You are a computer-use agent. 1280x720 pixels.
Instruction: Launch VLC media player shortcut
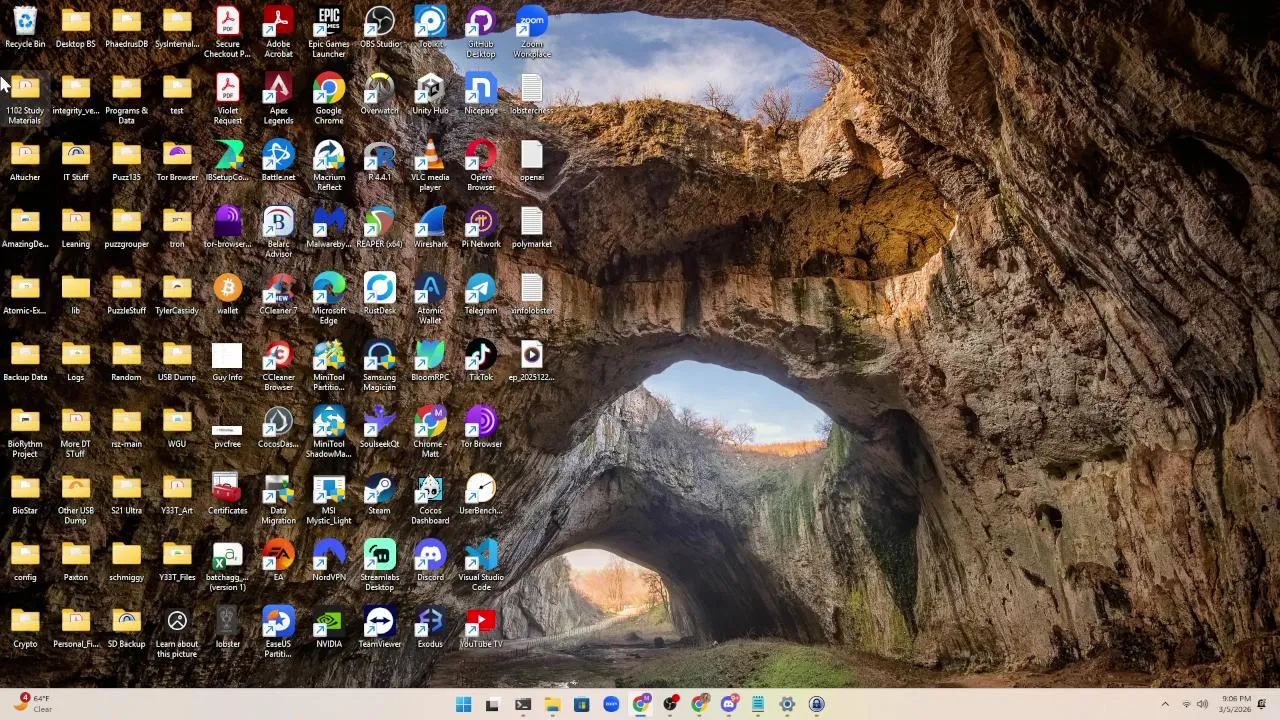430,166
